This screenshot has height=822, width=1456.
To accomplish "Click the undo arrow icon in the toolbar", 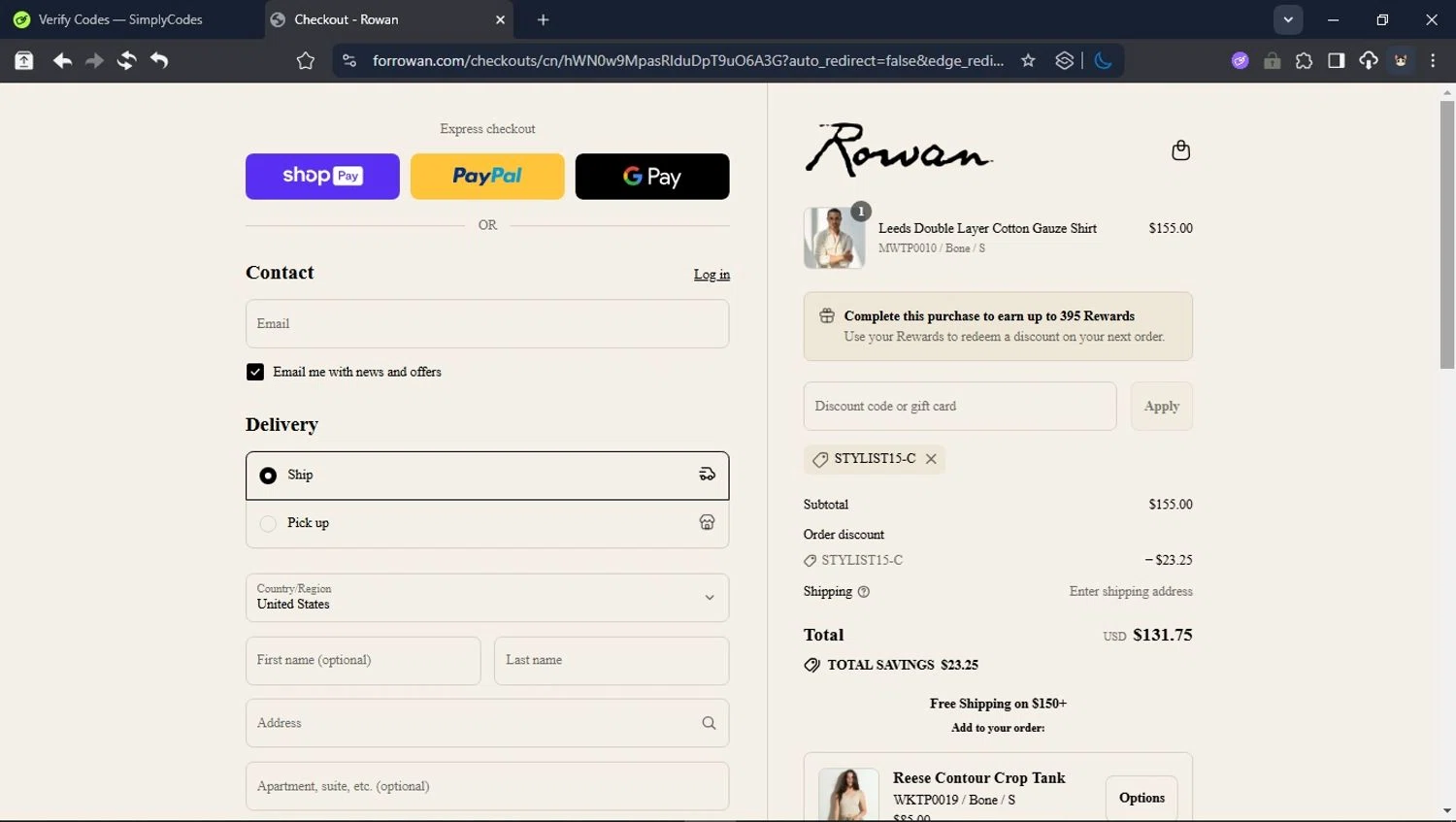I will 159,61.
